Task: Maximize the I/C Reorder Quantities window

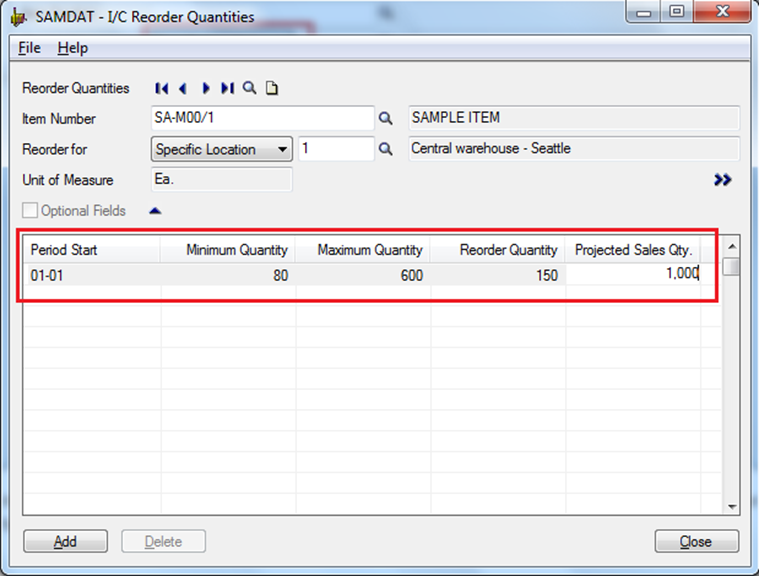Action: (x=677, y=12)
